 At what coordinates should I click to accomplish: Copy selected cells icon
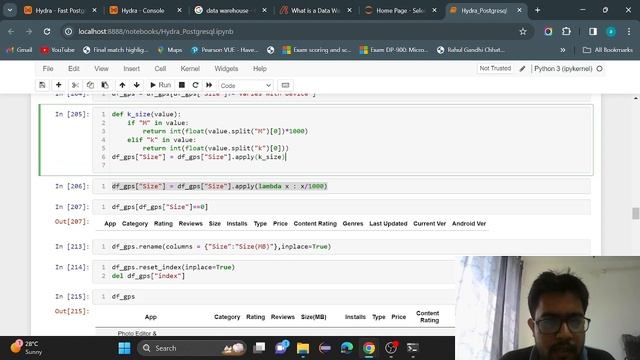(90, 85)
